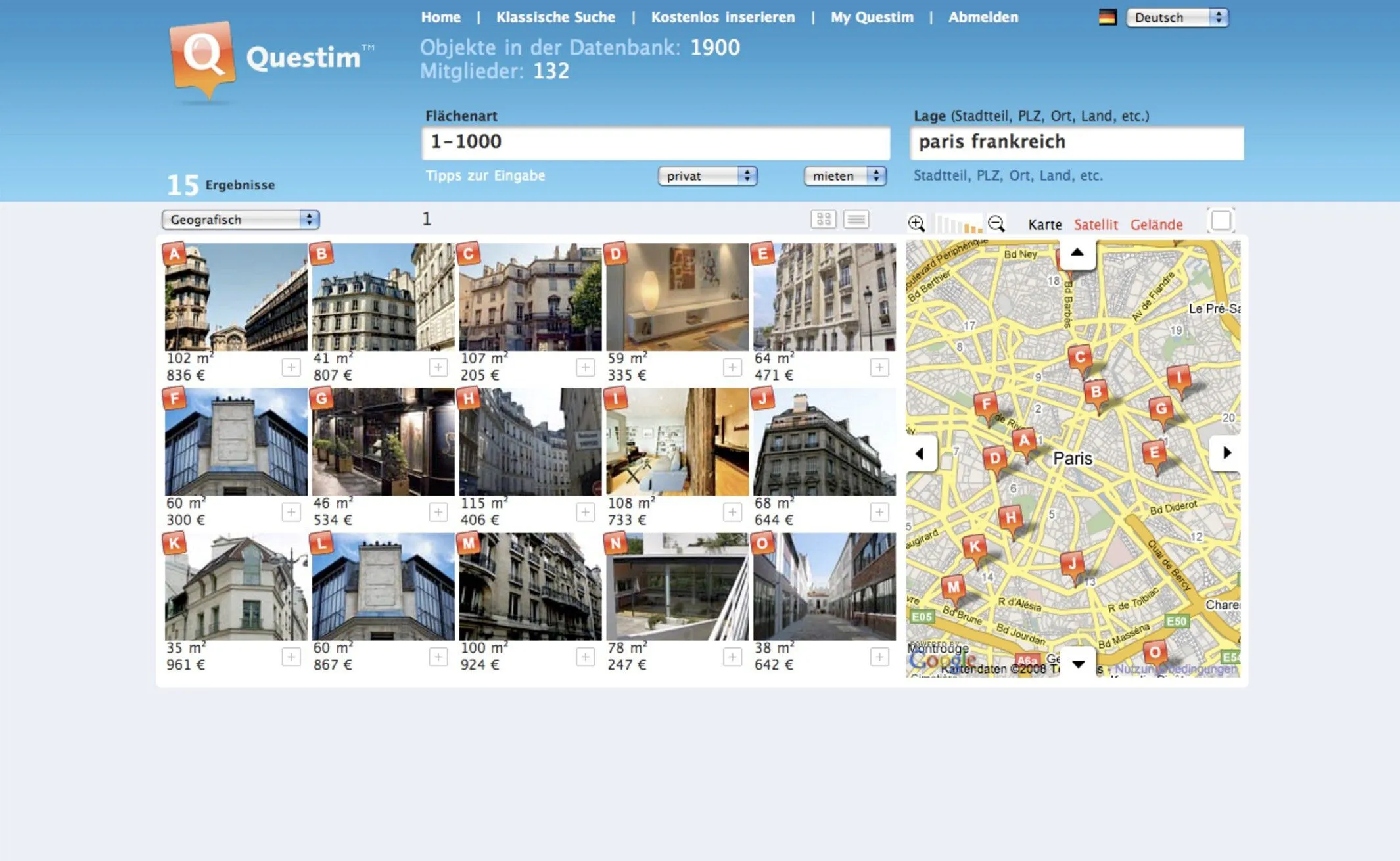1400x861 pixels.
Task: Switch results to grid view
Action: point(823,219)
